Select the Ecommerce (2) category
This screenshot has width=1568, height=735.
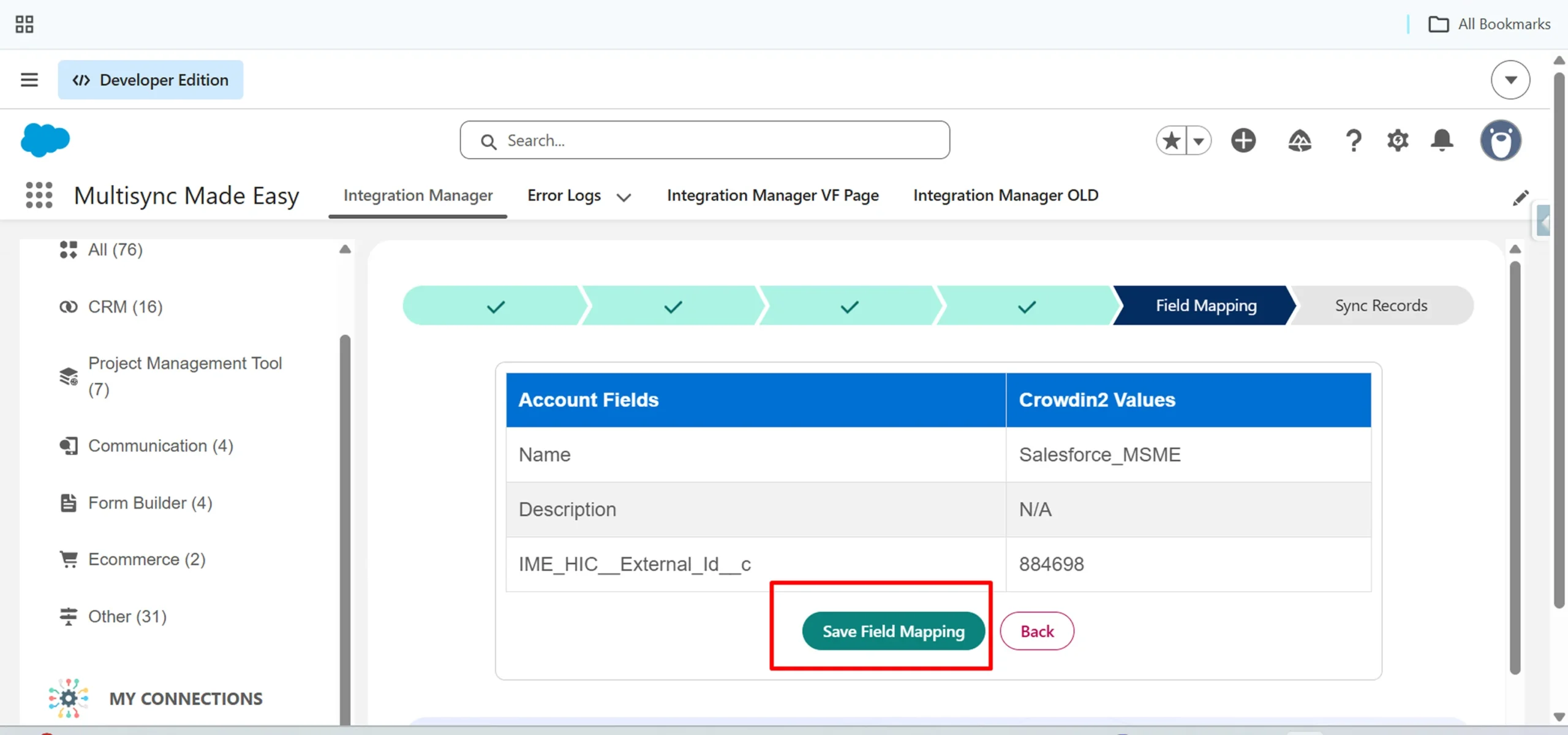coord(147,559)
